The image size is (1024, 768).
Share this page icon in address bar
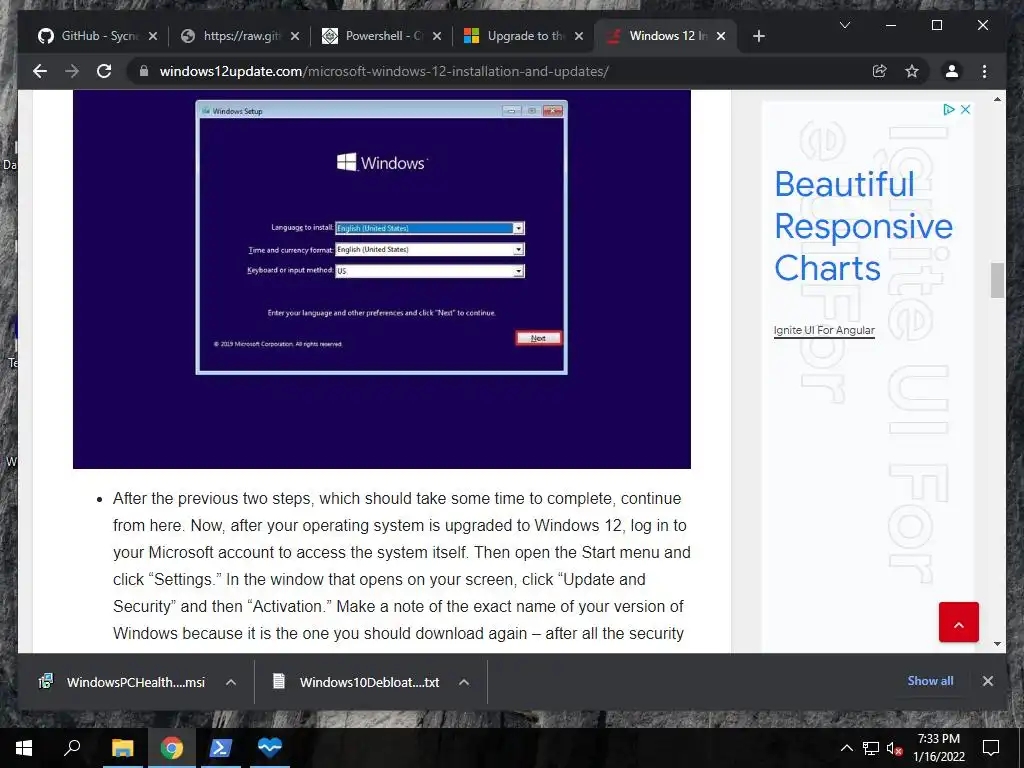pyautogui.click(x=880, y=71)
